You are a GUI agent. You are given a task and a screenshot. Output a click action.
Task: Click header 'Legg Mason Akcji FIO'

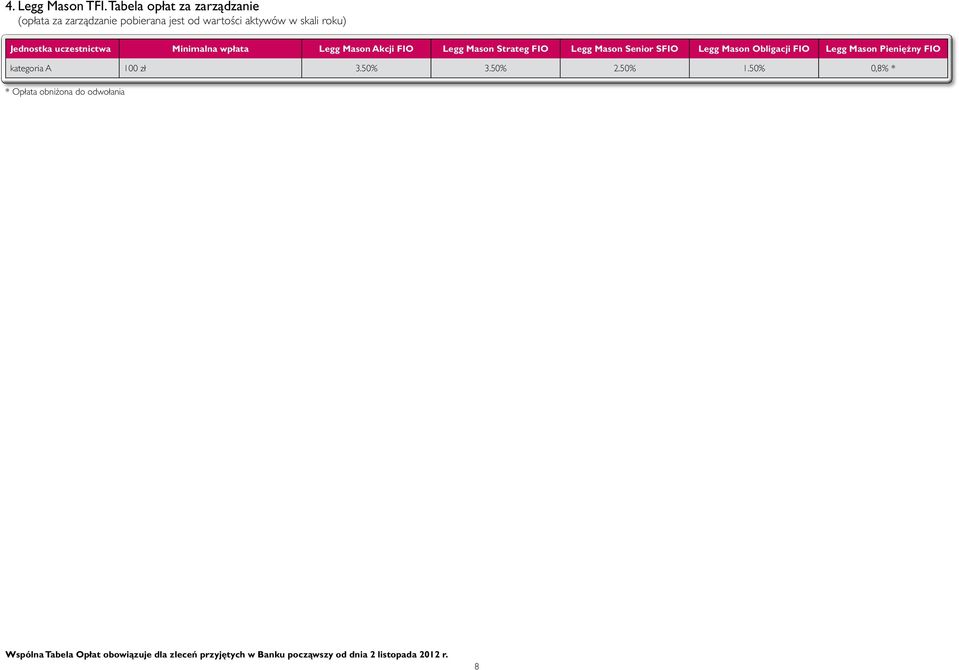tap(366, 49)
